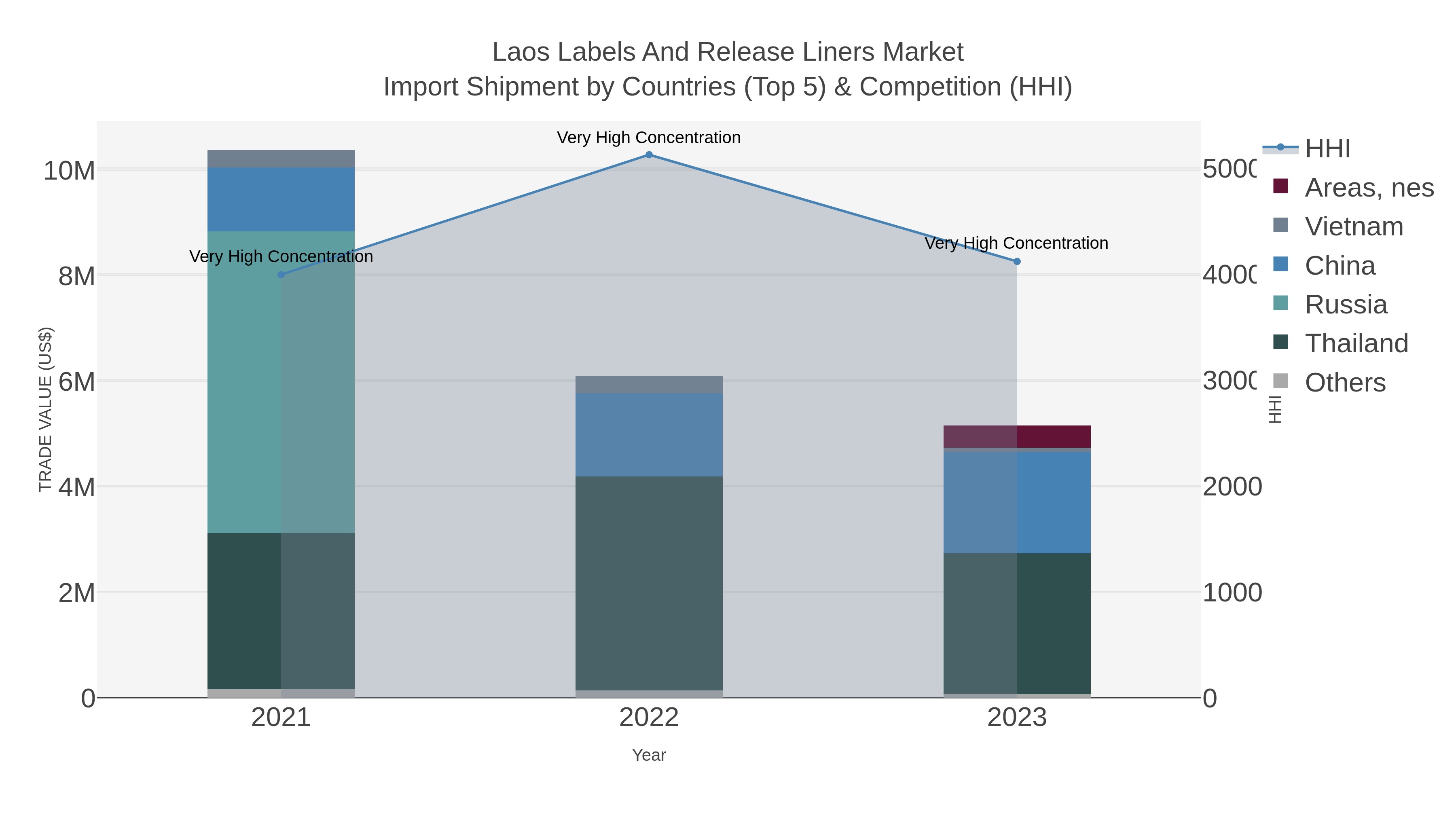Click the TRADE VALUE (US$) axis title
This screenshot has height=819, width=1456.
click(45, 409)
